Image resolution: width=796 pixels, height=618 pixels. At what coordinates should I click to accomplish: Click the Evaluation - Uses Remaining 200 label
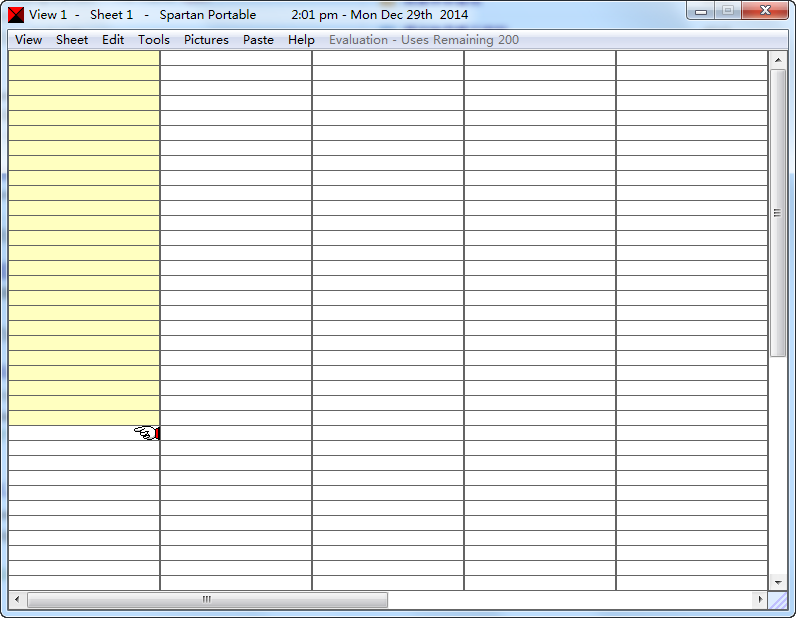424,40
